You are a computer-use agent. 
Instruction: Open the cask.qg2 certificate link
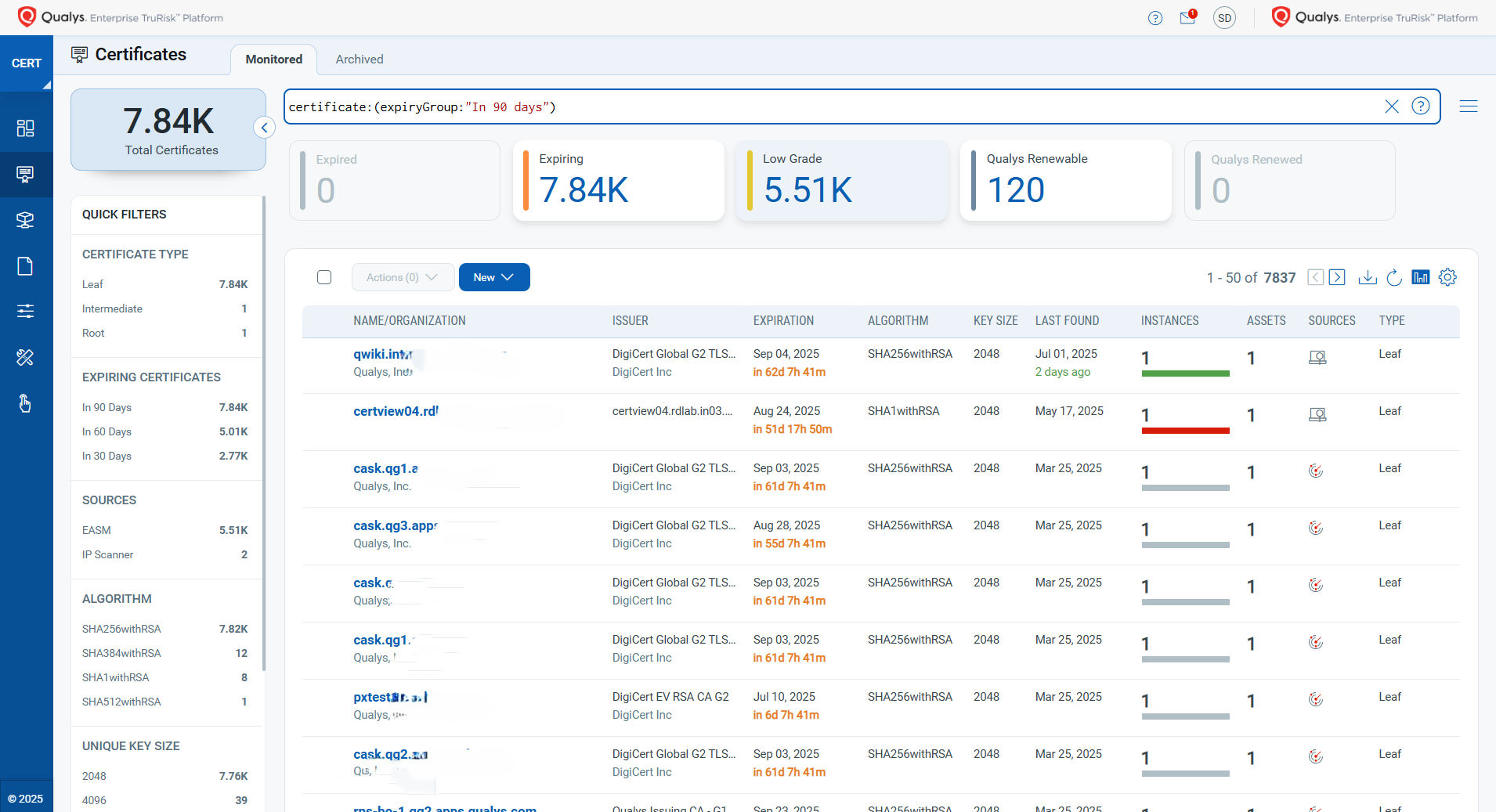(390, 754)
